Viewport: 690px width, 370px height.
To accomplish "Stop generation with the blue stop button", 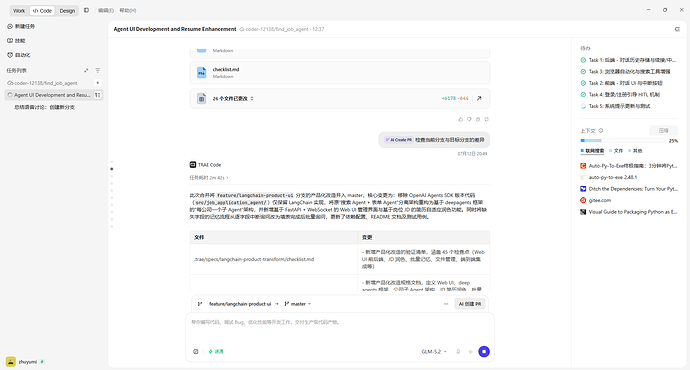I will click(x=484, y=352).
